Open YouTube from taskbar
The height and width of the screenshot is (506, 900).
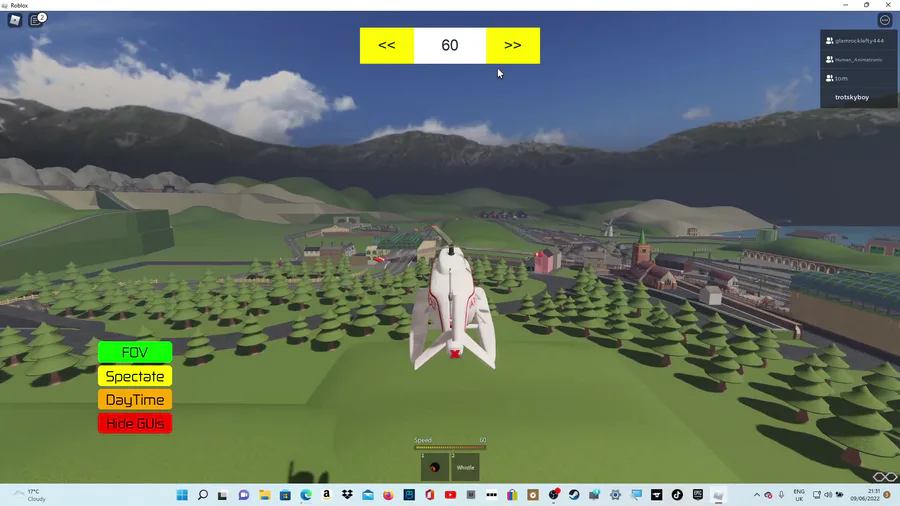(451, 495)
